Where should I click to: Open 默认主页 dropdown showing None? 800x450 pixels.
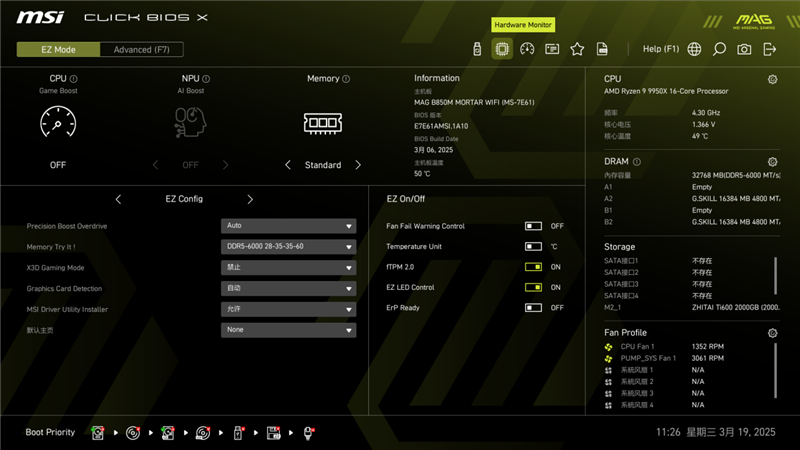[289, 330]
